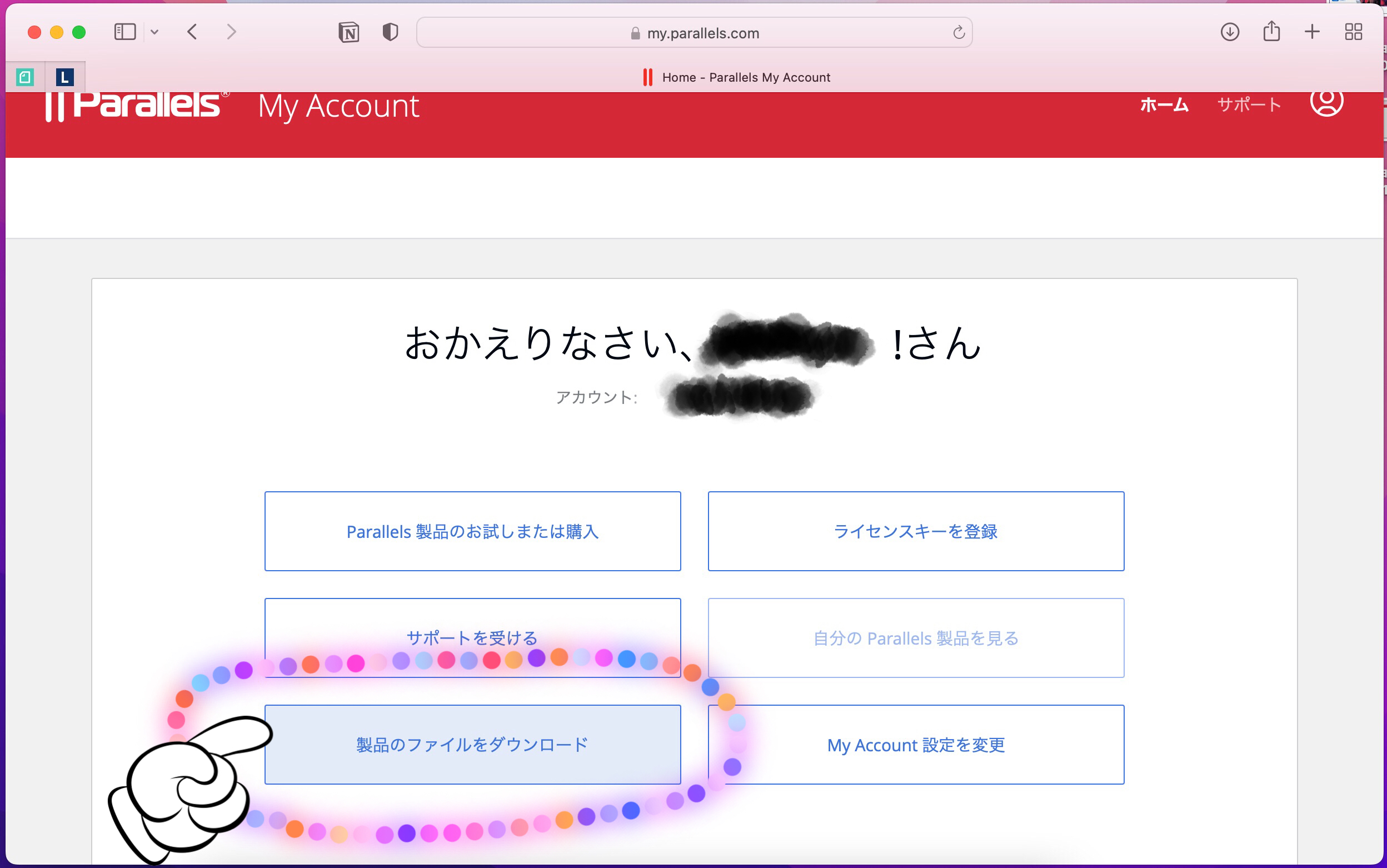This screenshot has width=1387, height=868.
Task: Open the サポート menu item
Action: pos(1249,105)
